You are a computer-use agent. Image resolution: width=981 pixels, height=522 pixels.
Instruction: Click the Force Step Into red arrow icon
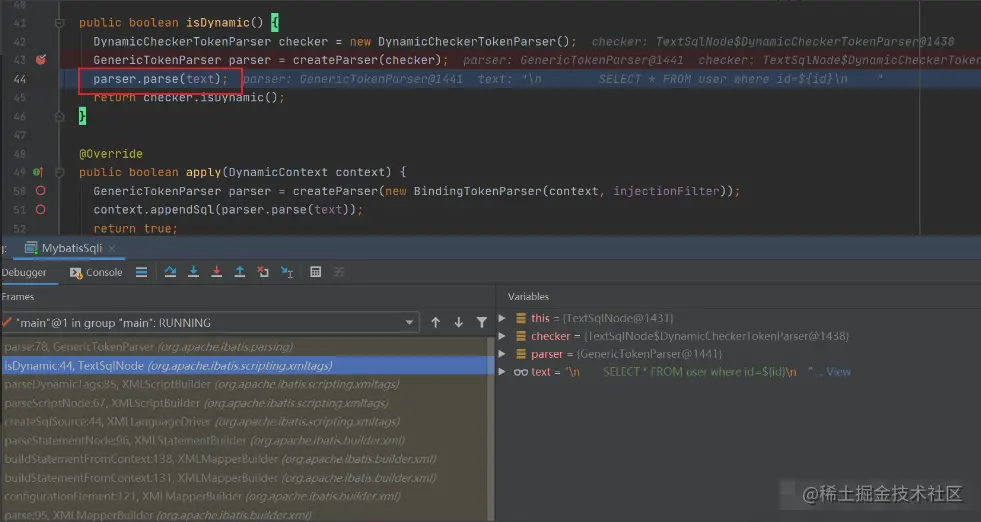(216, 272)
